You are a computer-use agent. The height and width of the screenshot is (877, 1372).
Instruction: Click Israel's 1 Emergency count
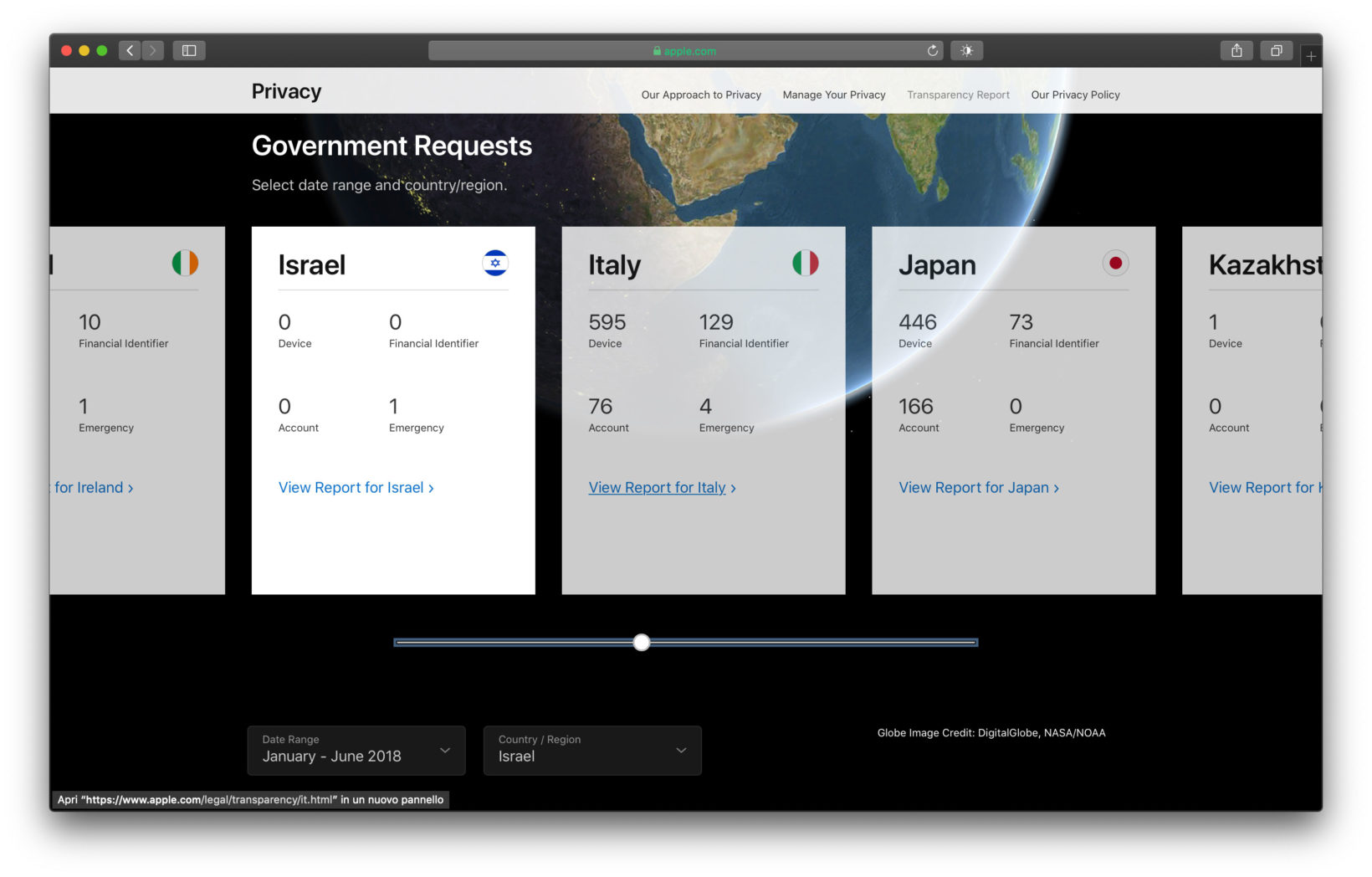[x=394, y=407]
